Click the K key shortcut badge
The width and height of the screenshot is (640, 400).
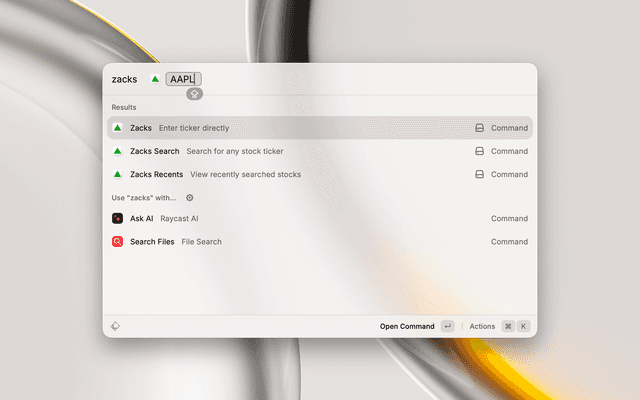523,326
